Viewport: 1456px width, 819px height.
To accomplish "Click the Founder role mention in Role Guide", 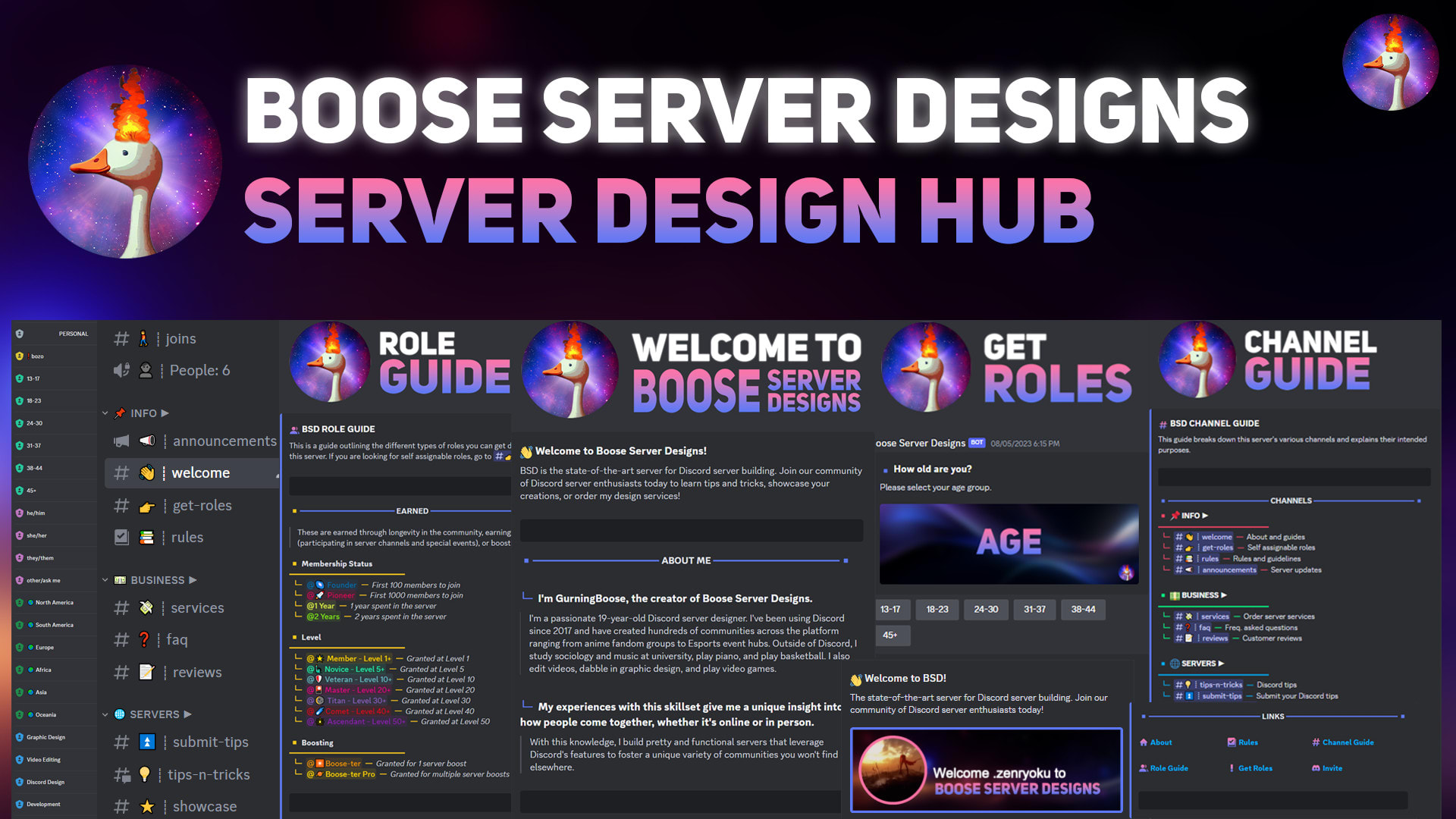I will [x=332, y=585].
